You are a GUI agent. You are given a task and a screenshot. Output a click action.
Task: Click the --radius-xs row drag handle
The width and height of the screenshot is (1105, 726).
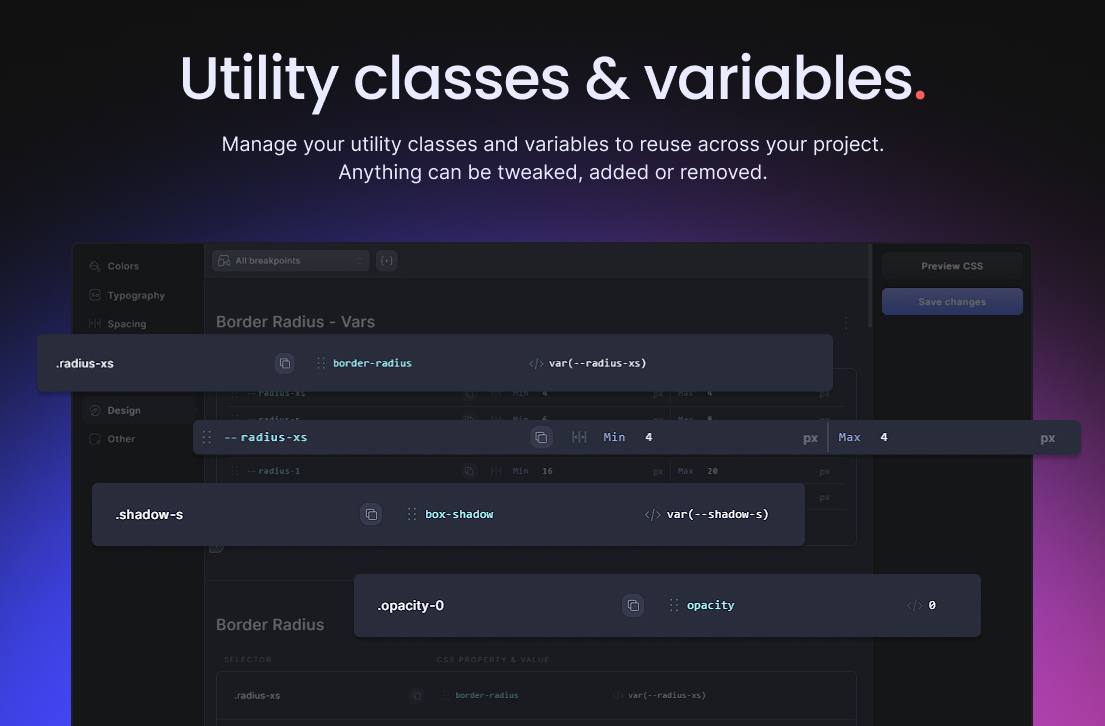pos(206,437)
